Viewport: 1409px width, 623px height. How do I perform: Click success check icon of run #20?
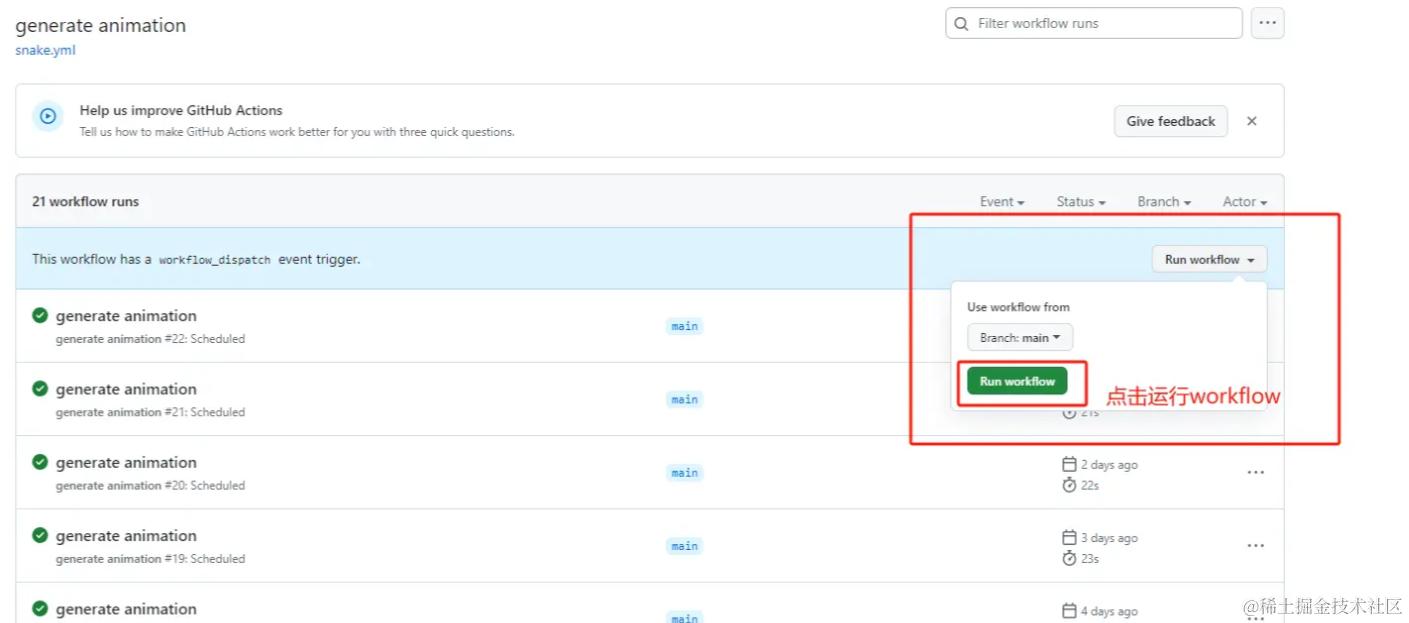40,461
